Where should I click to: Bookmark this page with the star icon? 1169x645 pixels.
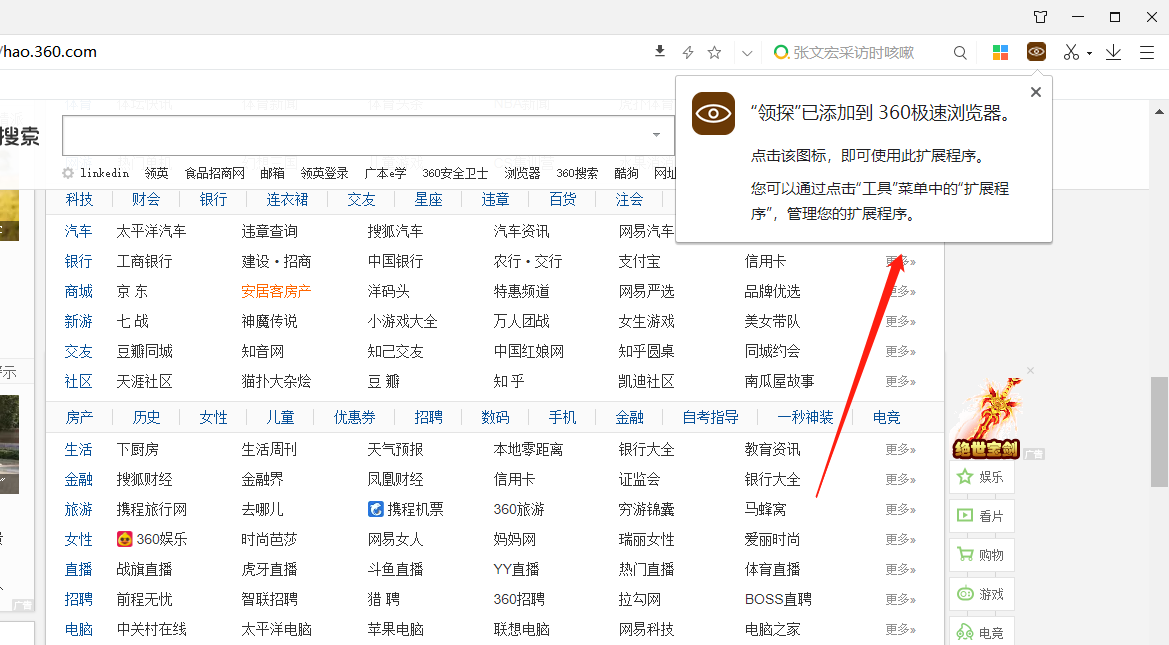coord(714,52)
